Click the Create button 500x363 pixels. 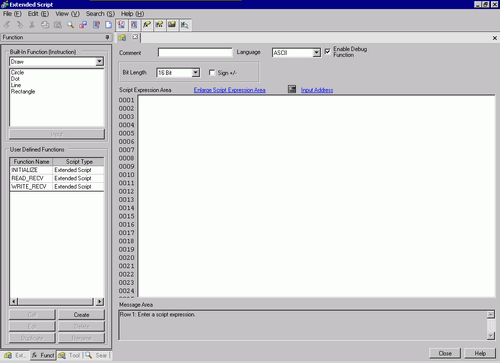(81, 315)
